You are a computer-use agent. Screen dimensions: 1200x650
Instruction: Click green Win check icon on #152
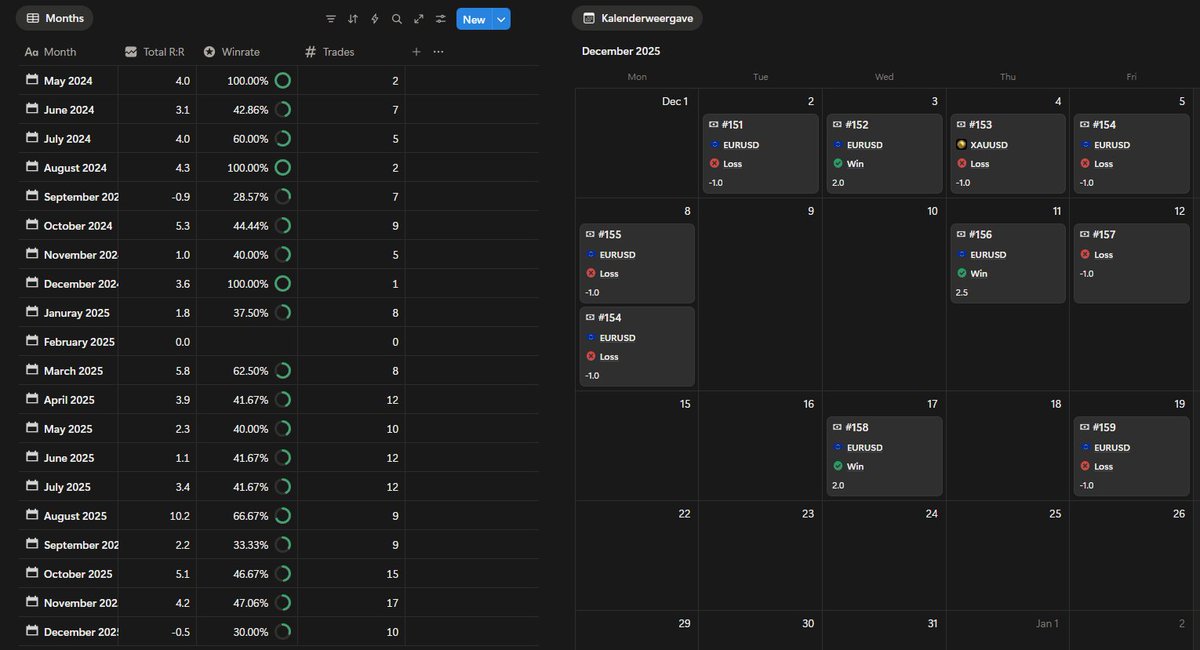839,164
